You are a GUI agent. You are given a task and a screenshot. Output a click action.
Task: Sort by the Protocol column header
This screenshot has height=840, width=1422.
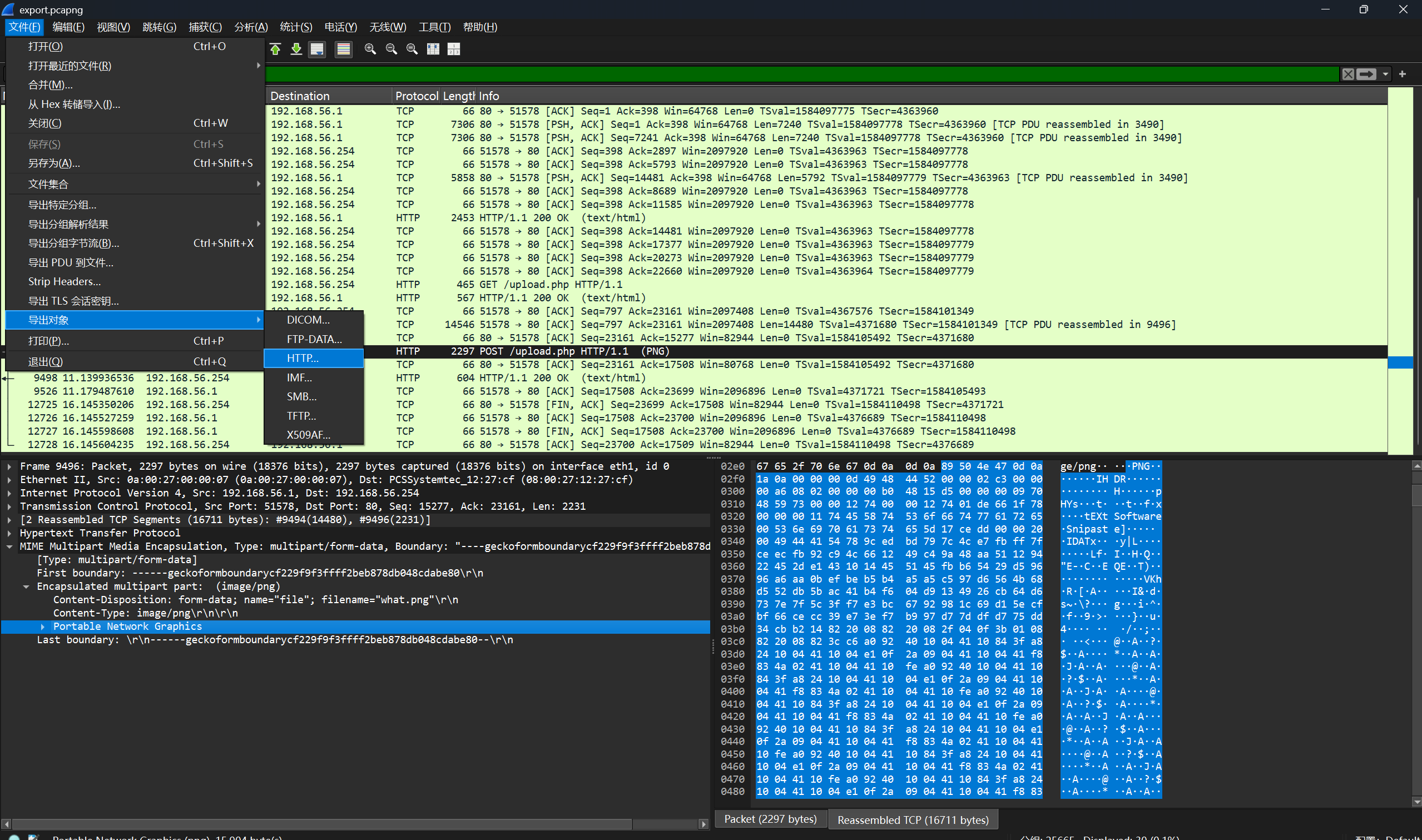(x=416, y=96)
